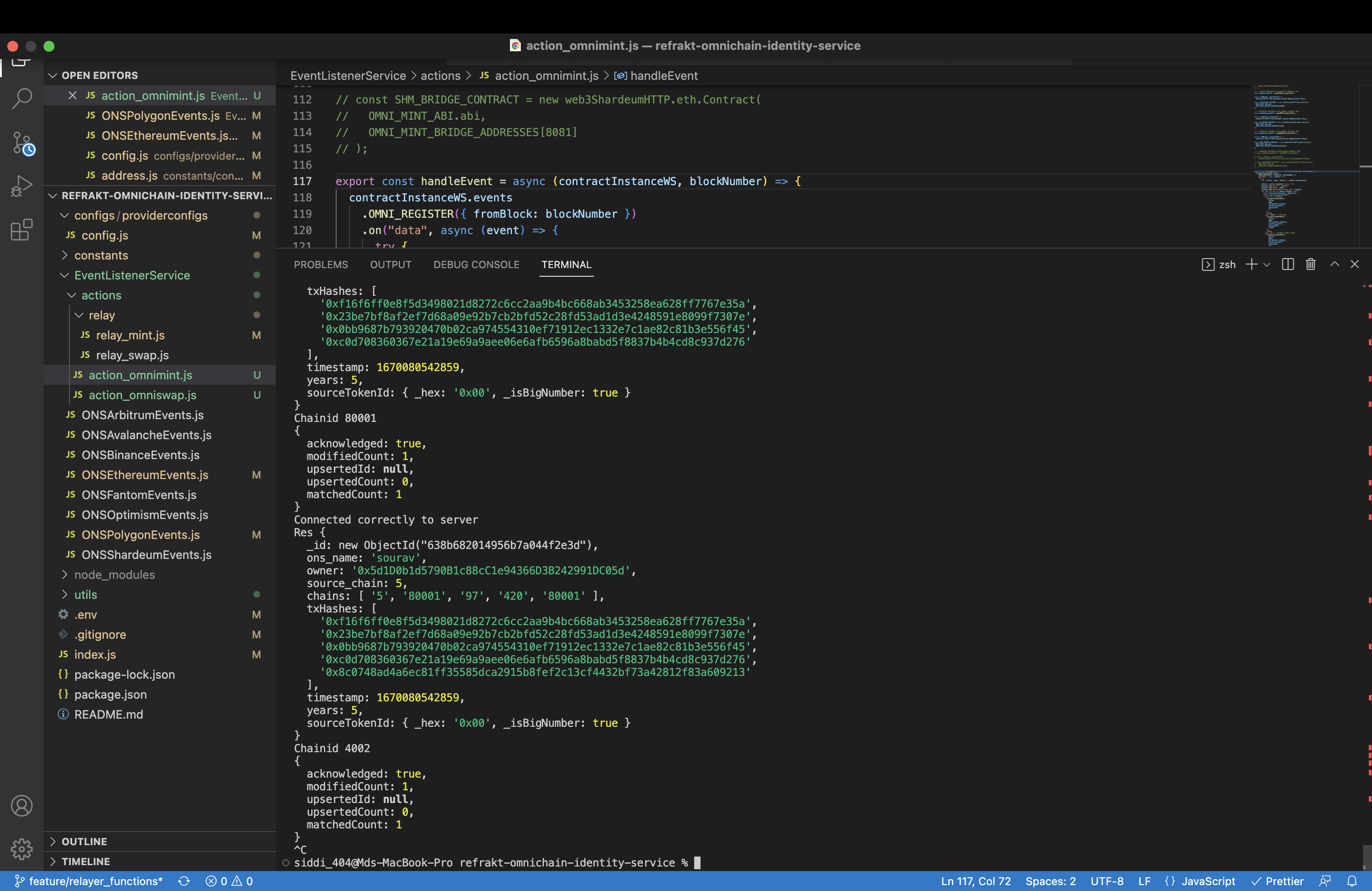Change the UTF-8 encoding
Viewport: 1372px width, 891px height.
[1107, 881]
